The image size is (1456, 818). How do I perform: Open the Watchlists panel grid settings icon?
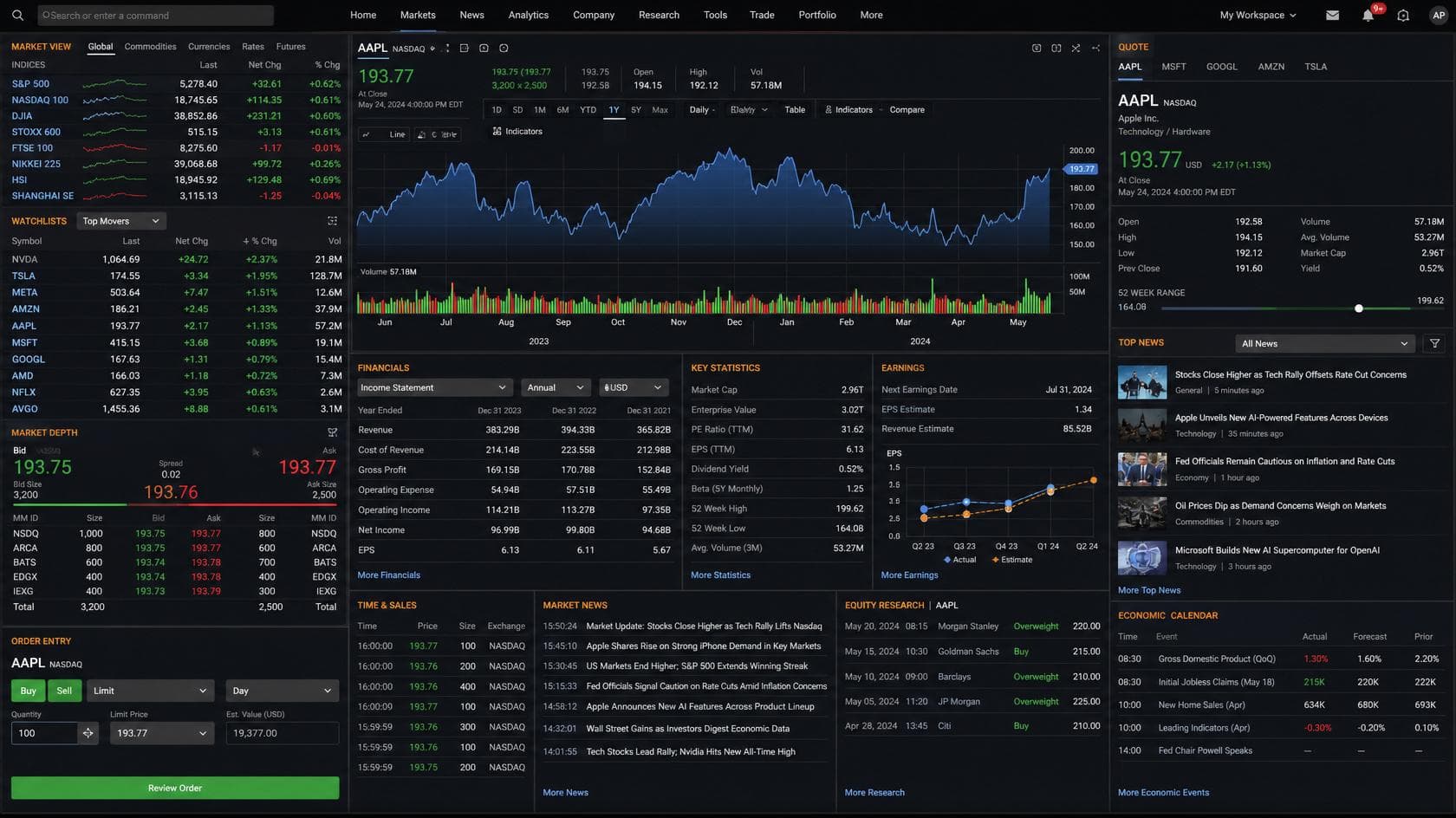tap(332, 221)
